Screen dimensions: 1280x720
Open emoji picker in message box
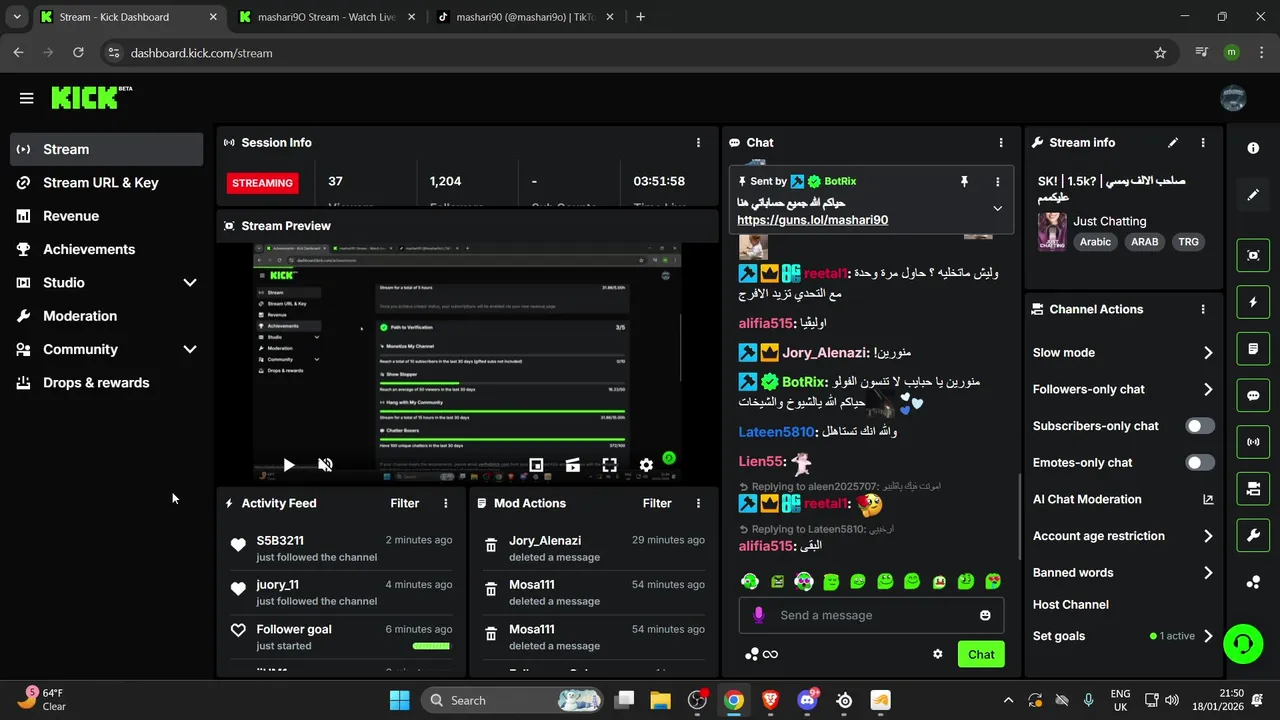(x=985, y=615)
